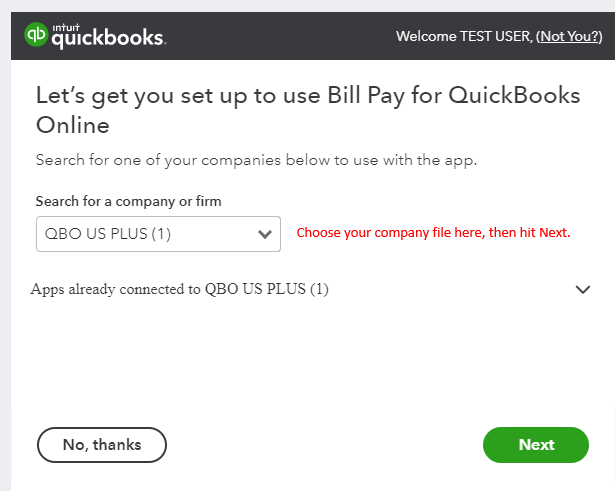Decline with the No, thanks button
Viewport: 615px width, 491px height.
tap(102, 444)
